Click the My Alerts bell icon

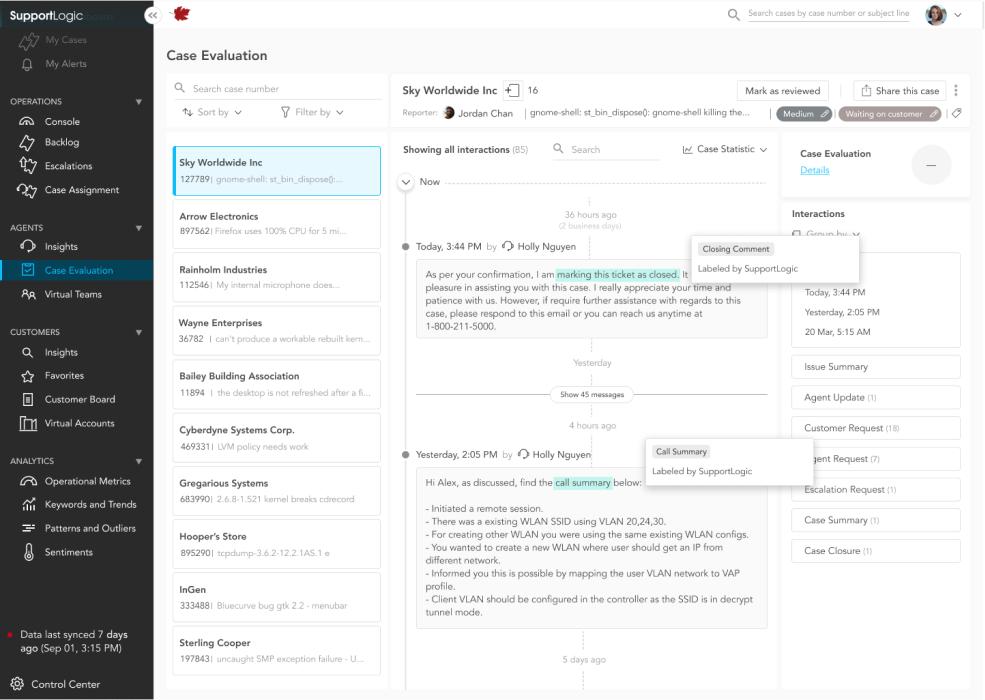pos(27,64)
